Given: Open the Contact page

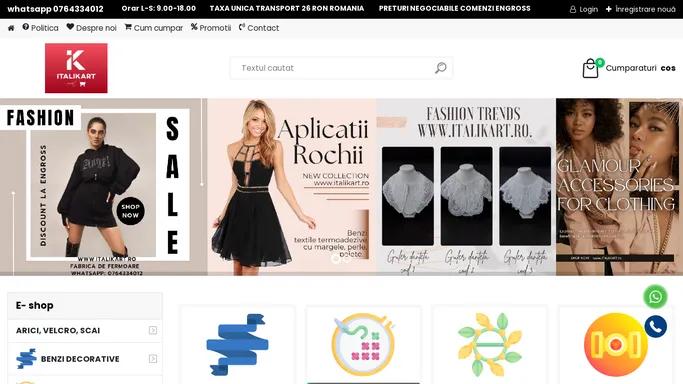Looking at the screenshot, I should click(x=259, y=28).
